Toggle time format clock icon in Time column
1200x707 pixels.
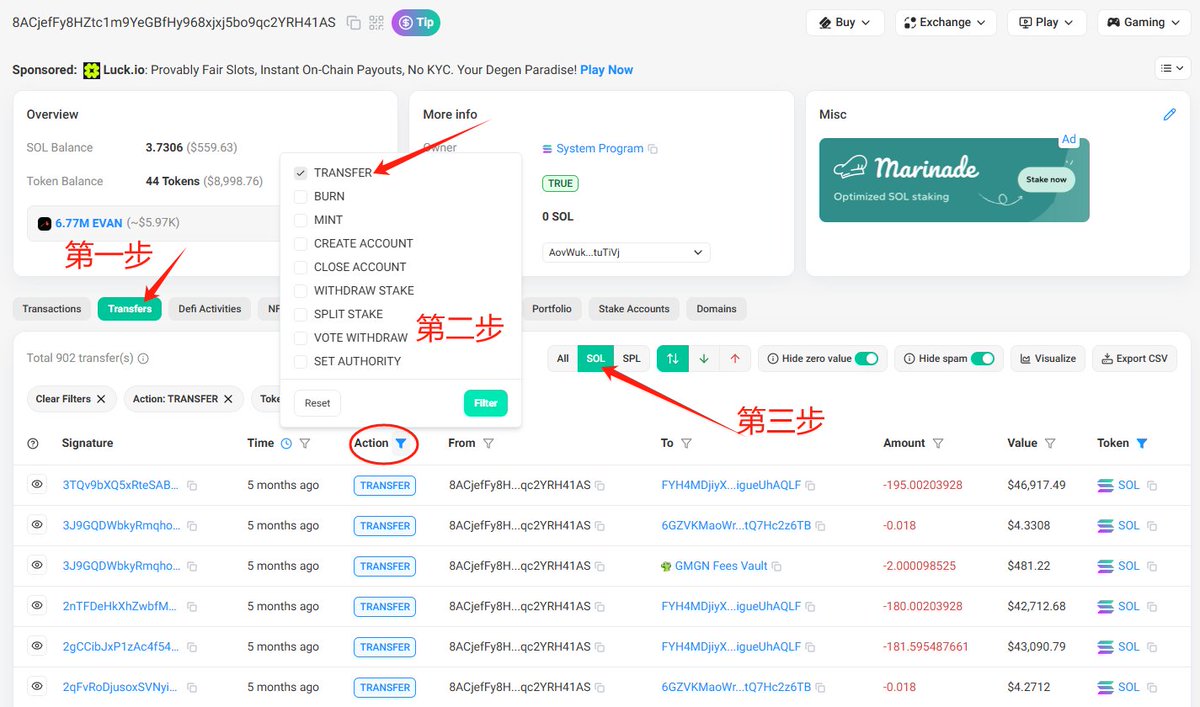pos(287,443)
